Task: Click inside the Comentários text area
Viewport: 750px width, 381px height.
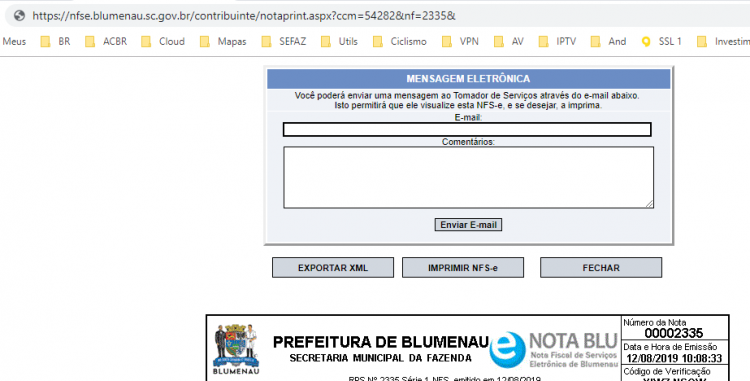Action: 468,177
